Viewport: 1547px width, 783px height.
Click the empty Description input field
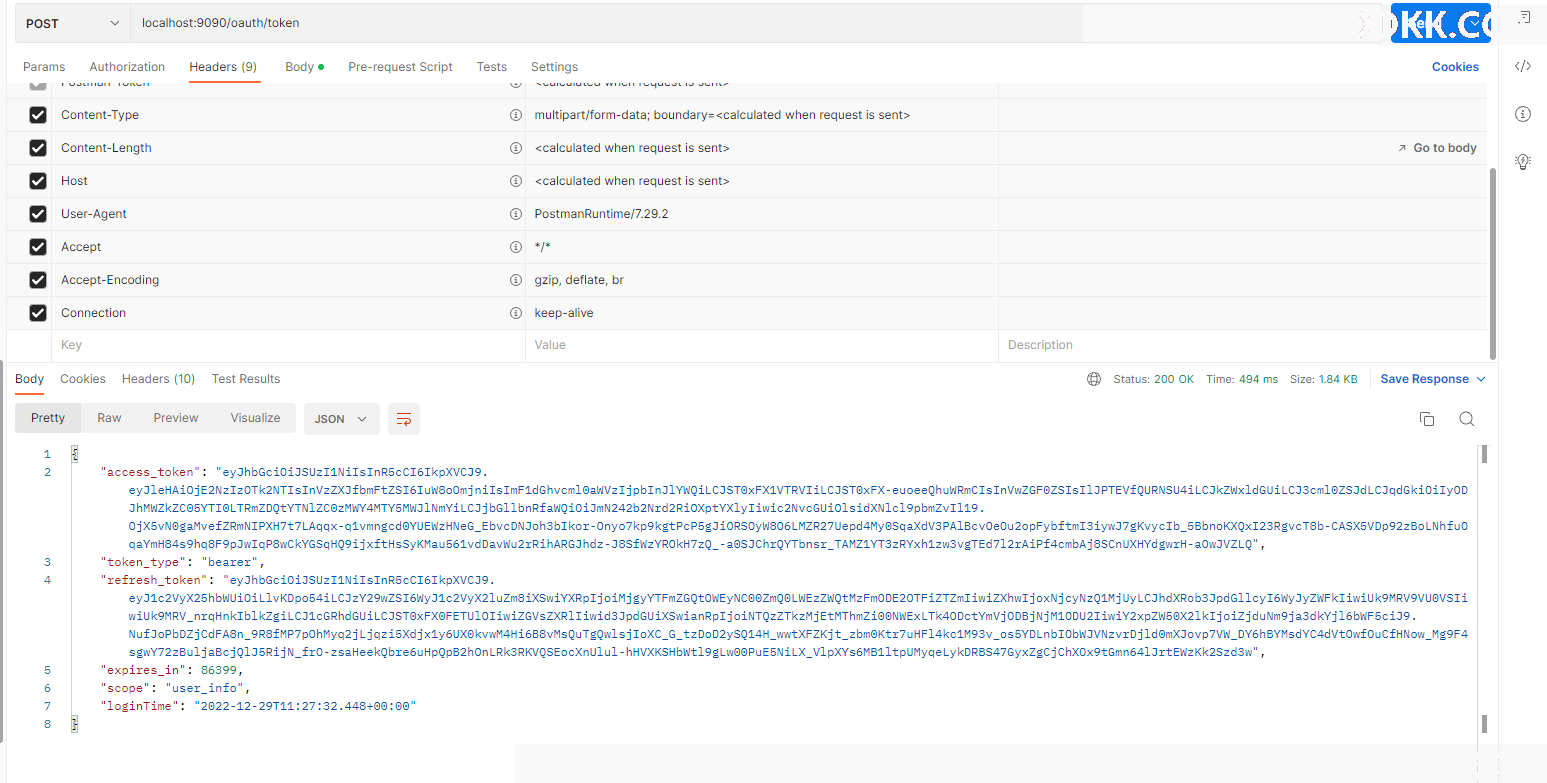point(1242,345)
